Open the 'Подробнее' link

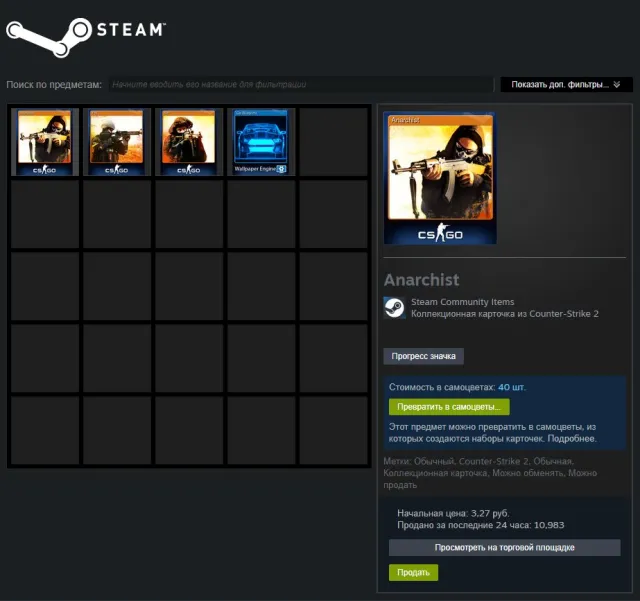tap(572, 439)
